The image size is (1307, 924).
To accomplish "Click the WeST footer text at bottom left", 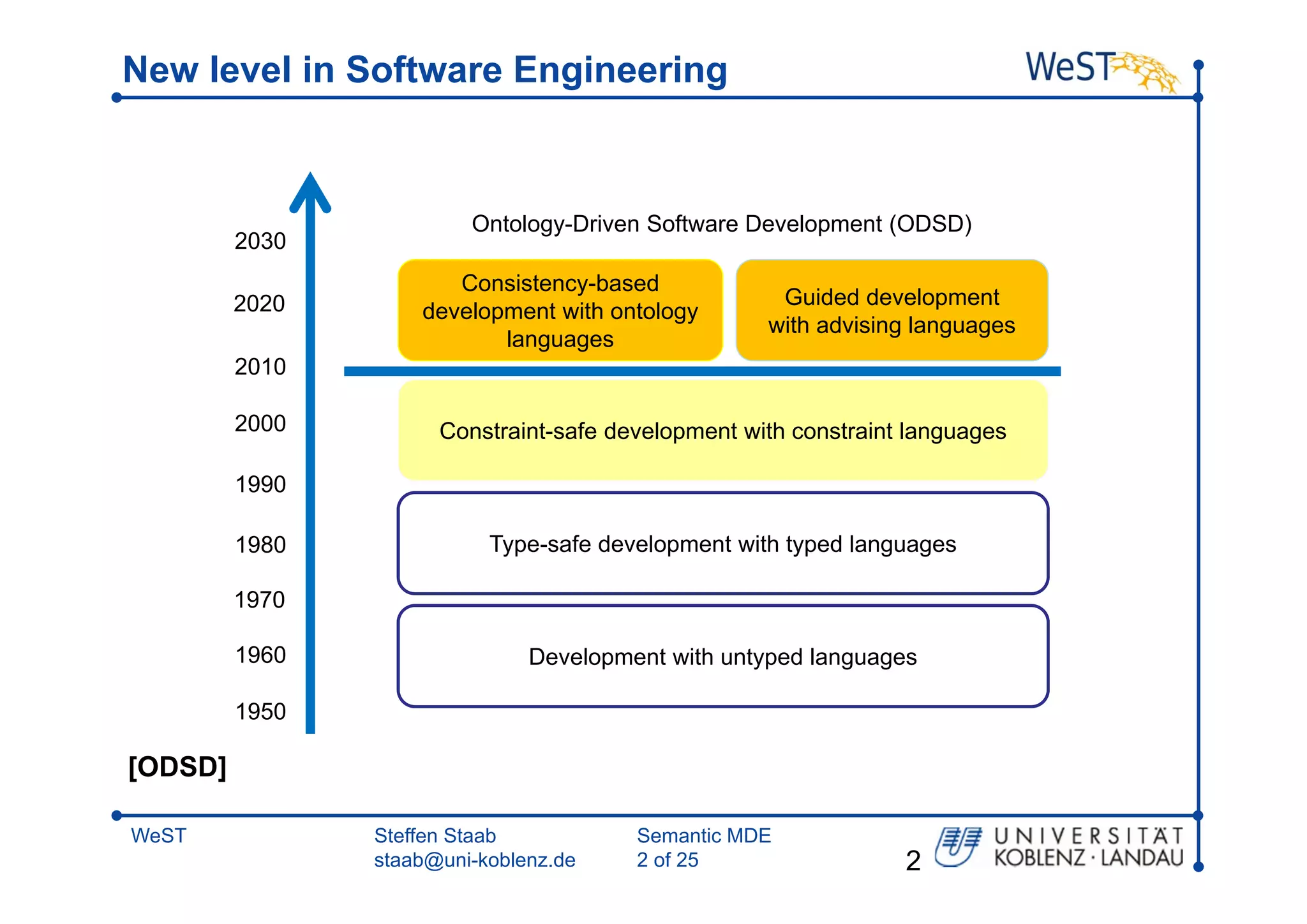I will tap(158, 835).
